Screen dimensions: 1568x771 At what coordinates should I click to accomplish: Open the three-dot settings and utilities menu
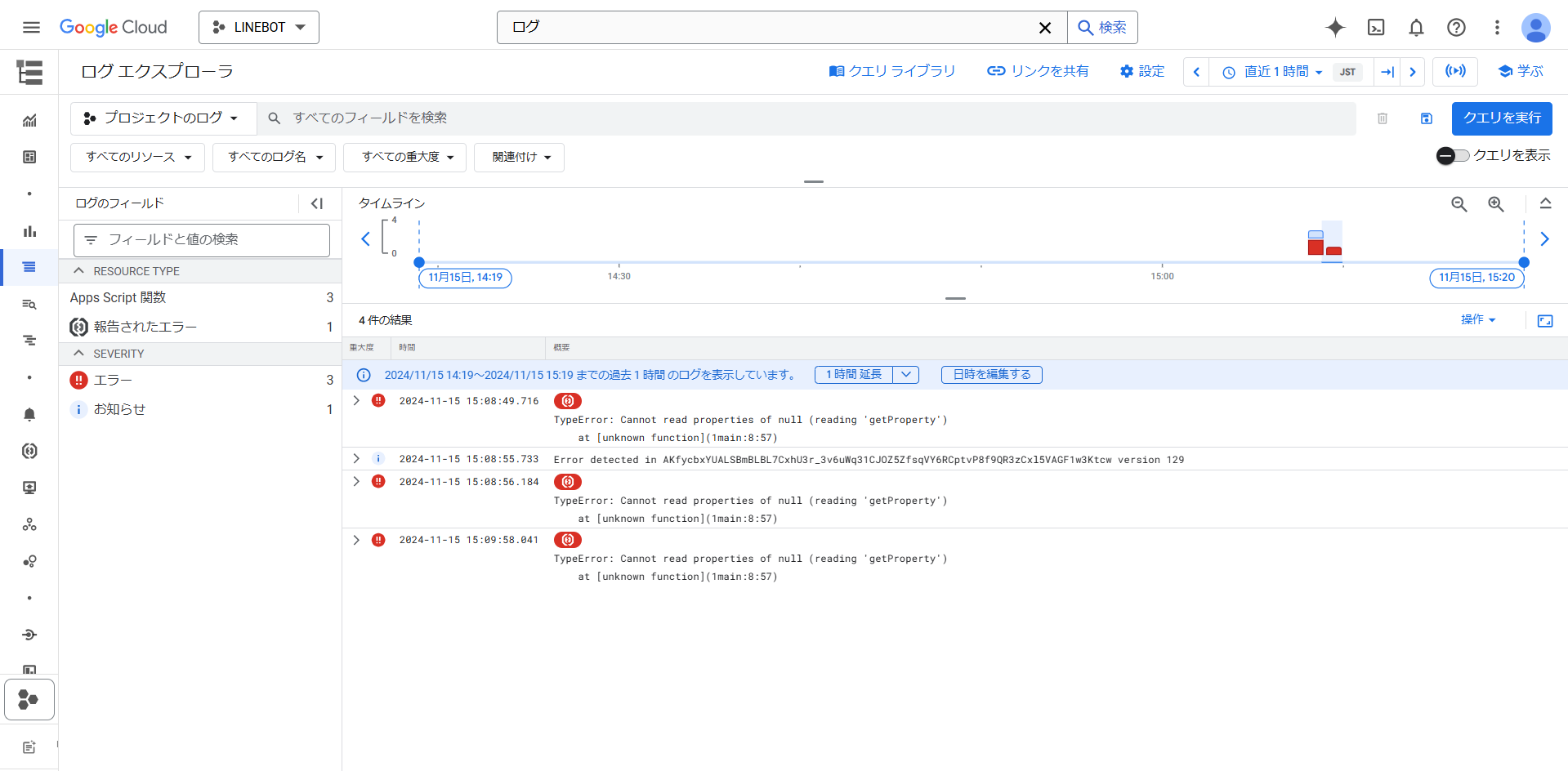point(1497,27)
